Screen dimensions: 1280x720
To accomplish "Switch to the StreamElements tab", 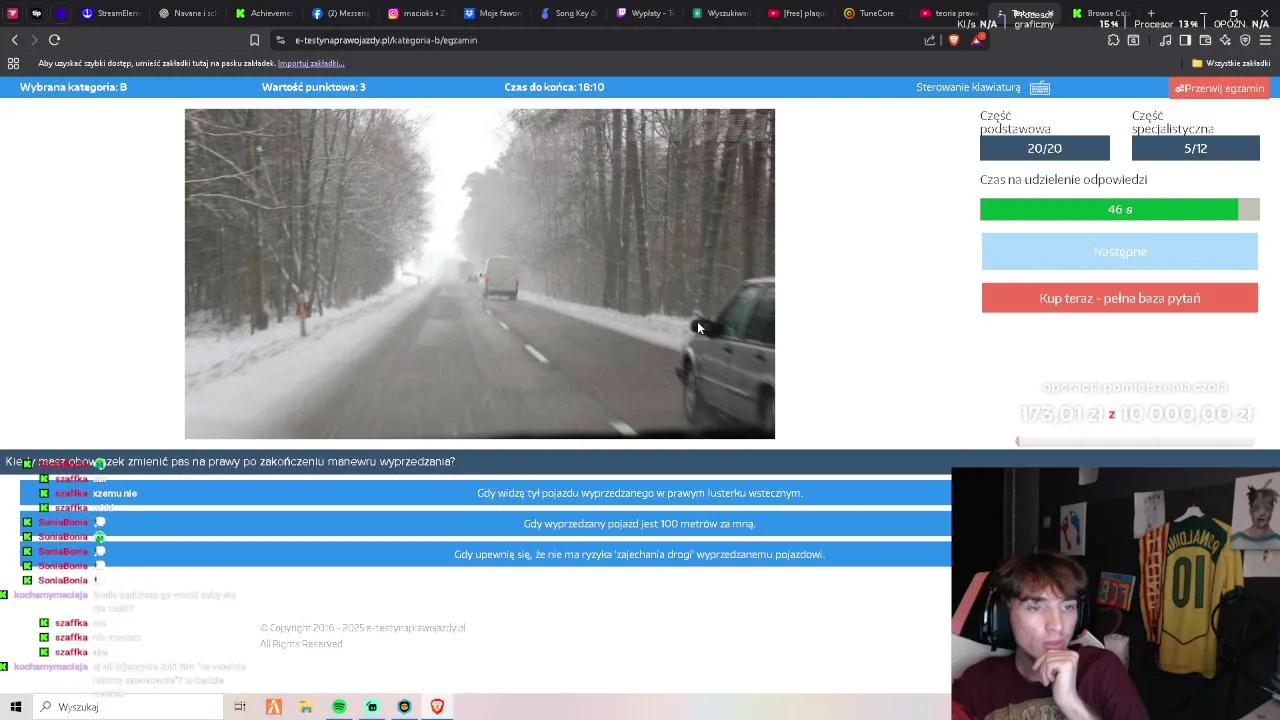I will click(110, 13).
